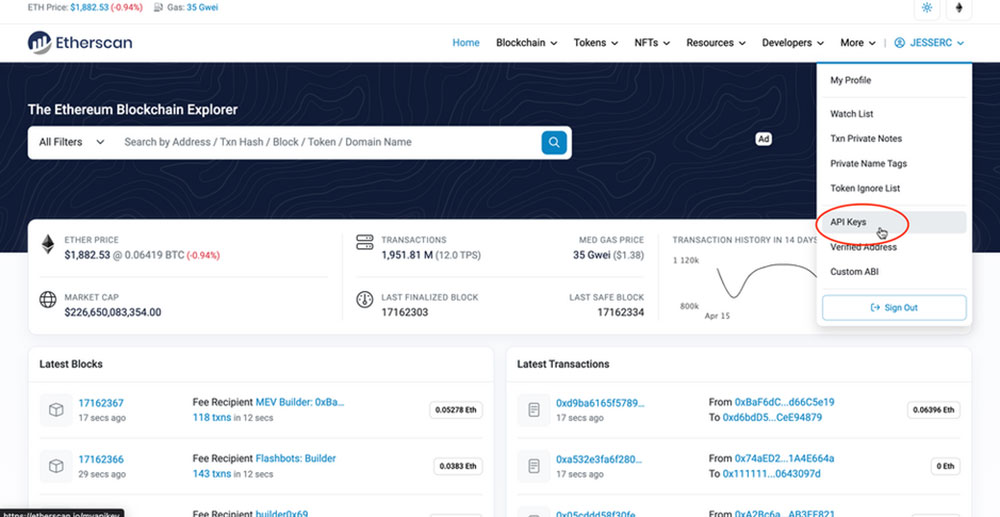
Task: Open block 17162366 link
Action: (101, 459)
